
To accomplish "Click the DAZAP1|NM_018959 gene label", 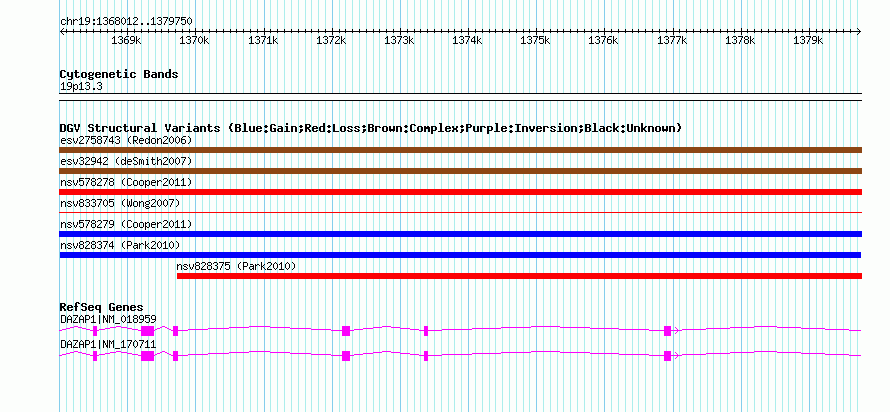I will point(108,319).
